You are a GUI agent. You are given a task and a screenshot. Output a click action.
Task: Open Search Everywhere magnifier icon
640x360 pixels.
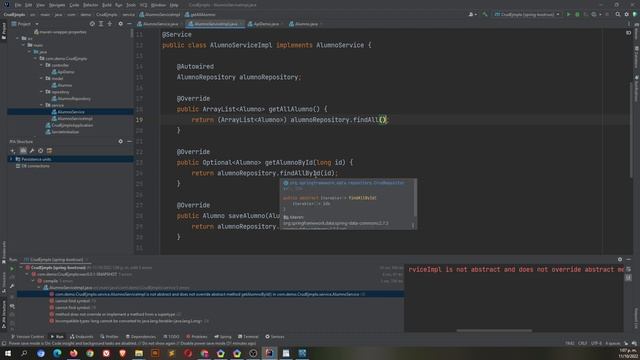(x=618, y=14)
